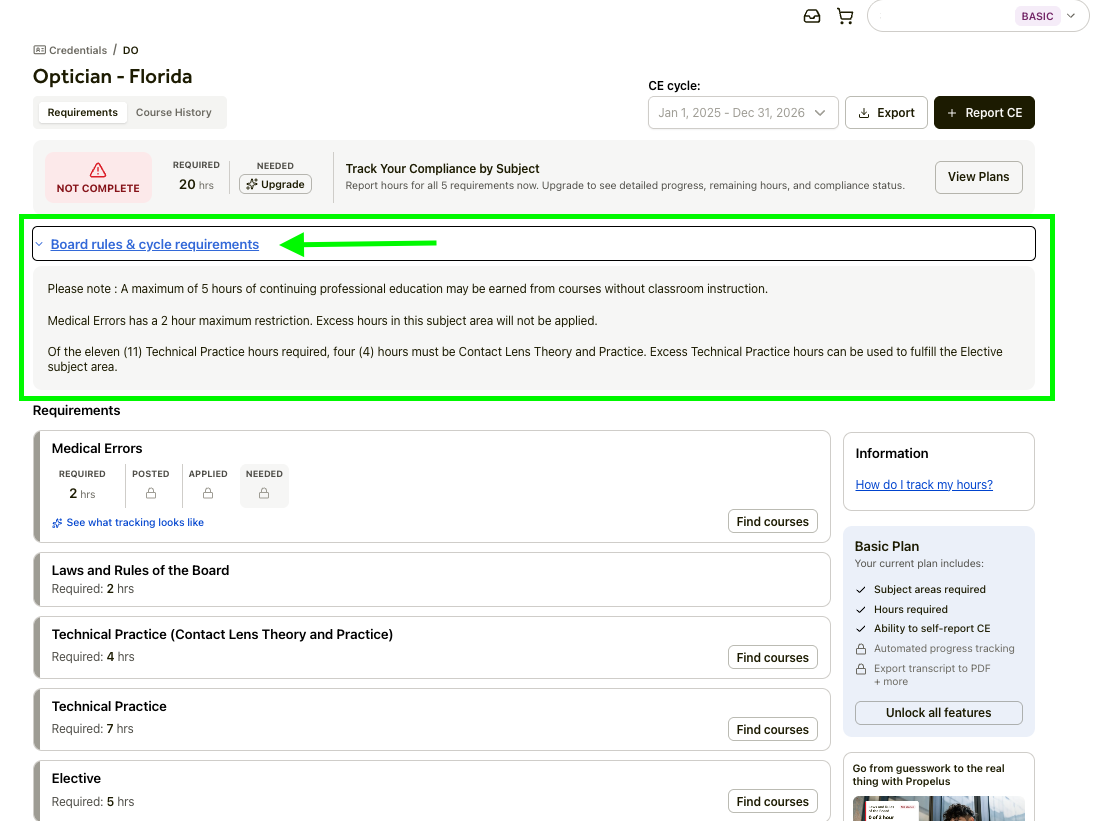Image resolution: width=1107 pixels, height=821 pixels.
Task: Click the Credentials card icon in breadcrumb
Action: point(40,50)
